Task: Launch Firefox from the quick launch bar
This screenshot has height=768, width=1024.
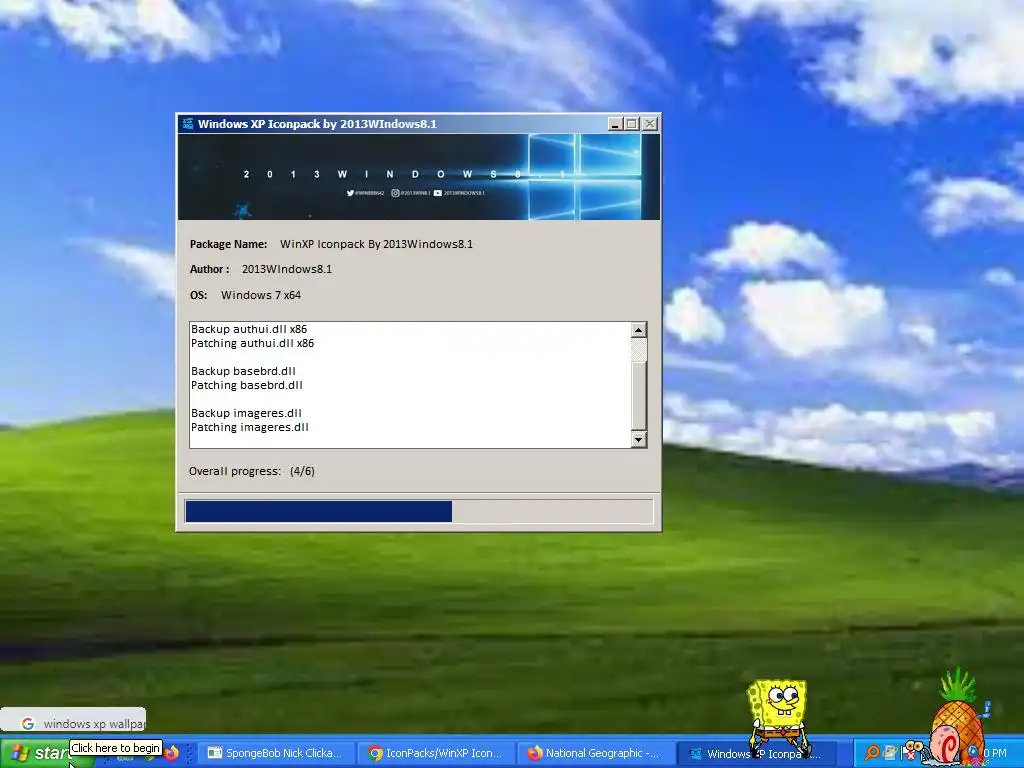Action: (172, 753)
